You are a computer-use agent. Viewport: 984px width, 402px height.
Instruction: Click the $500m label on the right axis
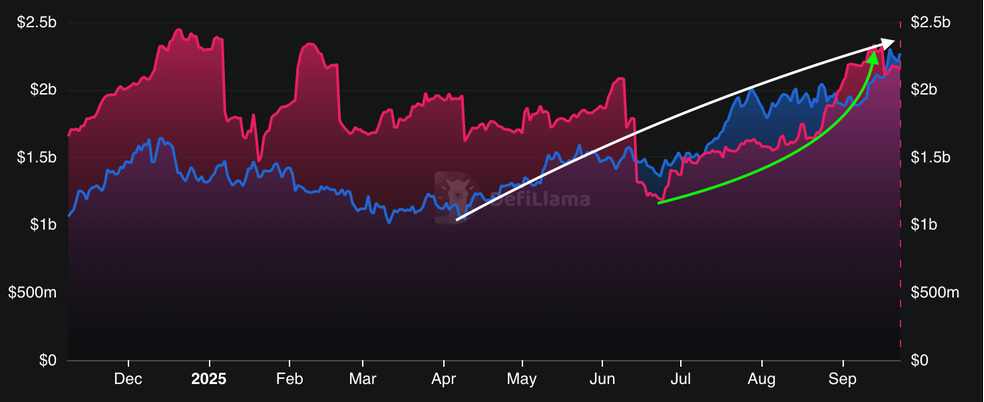[x=936, y=292]
